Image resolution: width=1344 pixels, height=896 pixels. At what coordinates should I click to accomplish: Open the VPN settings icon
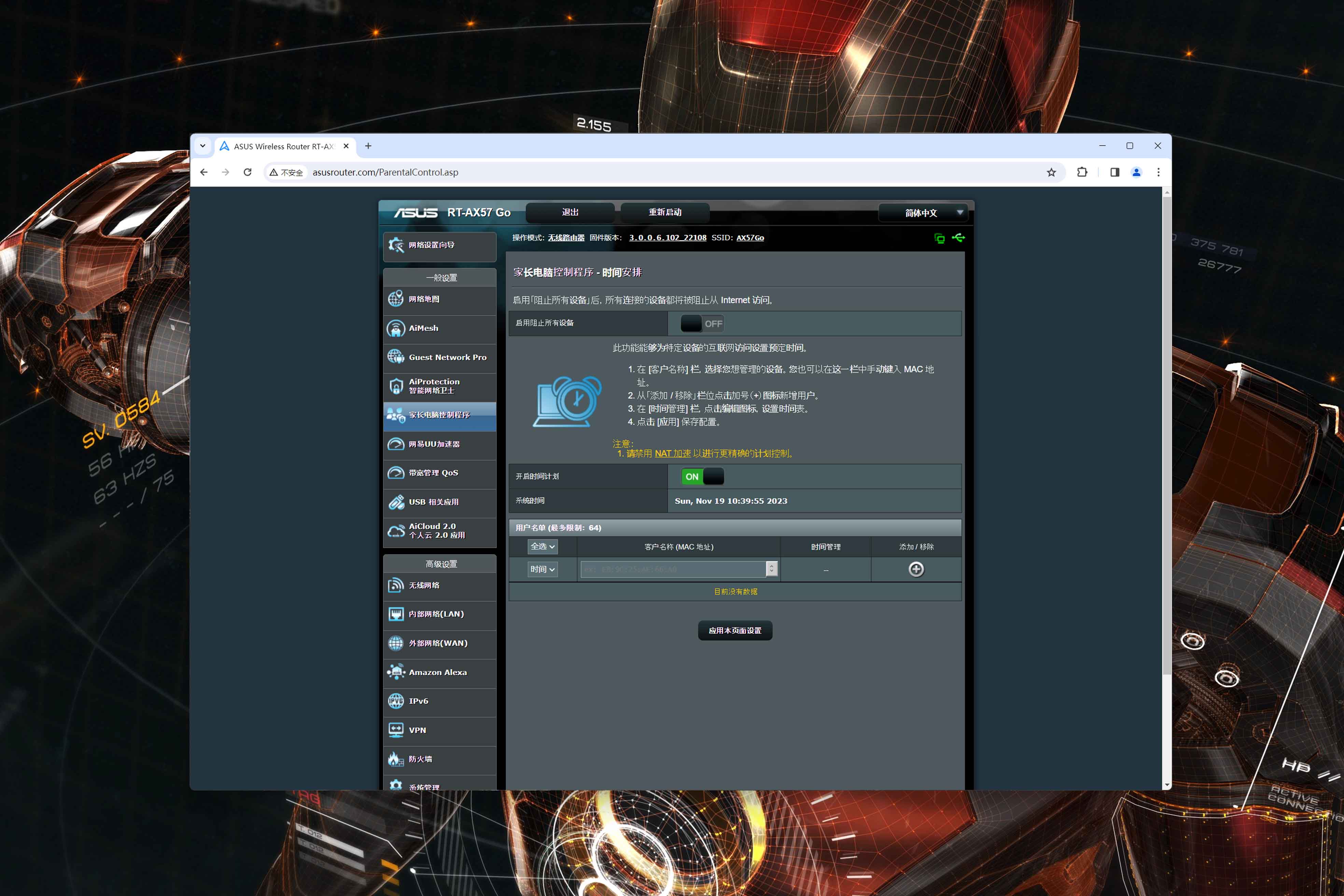396,730
